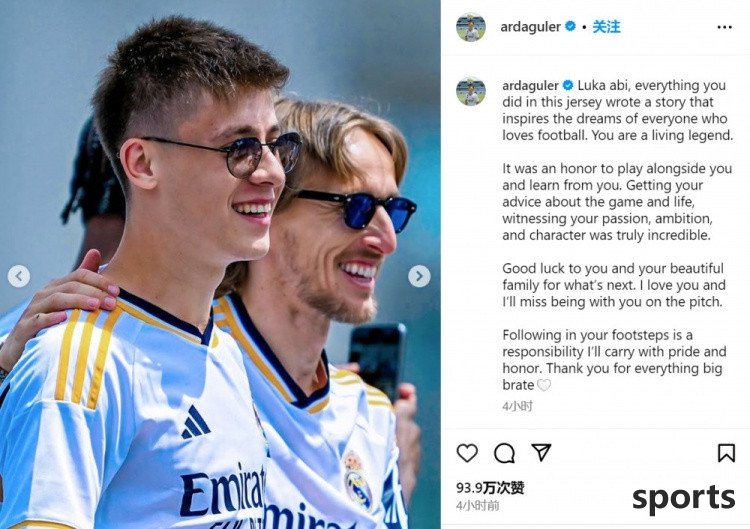Viewport: 750px width, 529px height.
Task: Click the main post photo
Action: point(220,264)
